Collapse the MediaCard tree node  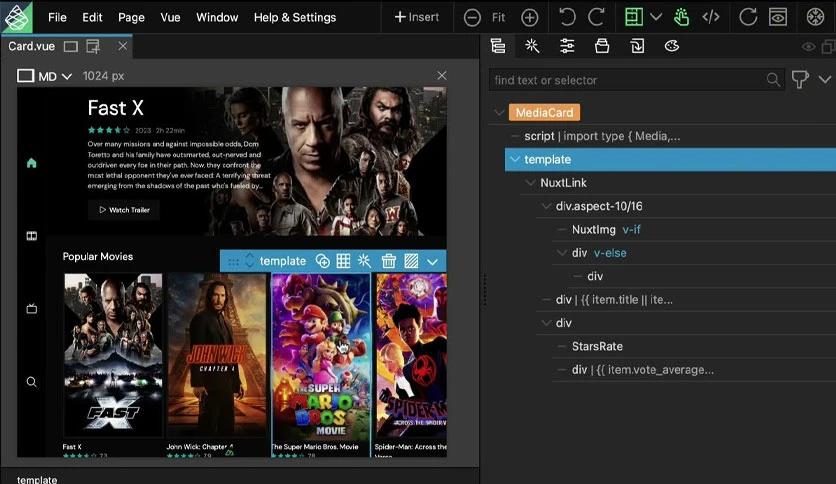pos(499,112)
